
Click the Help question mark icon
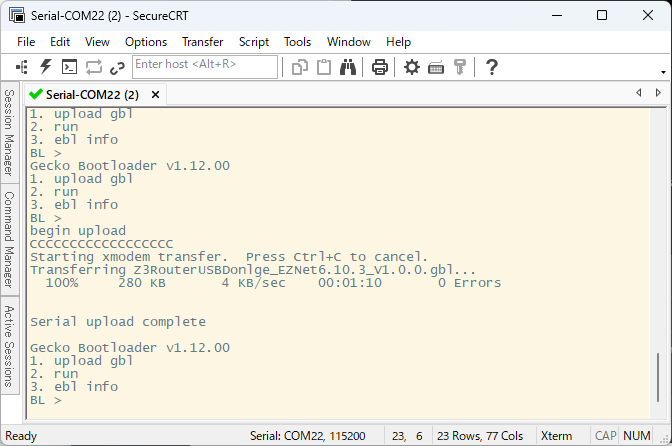click(492, 67)
